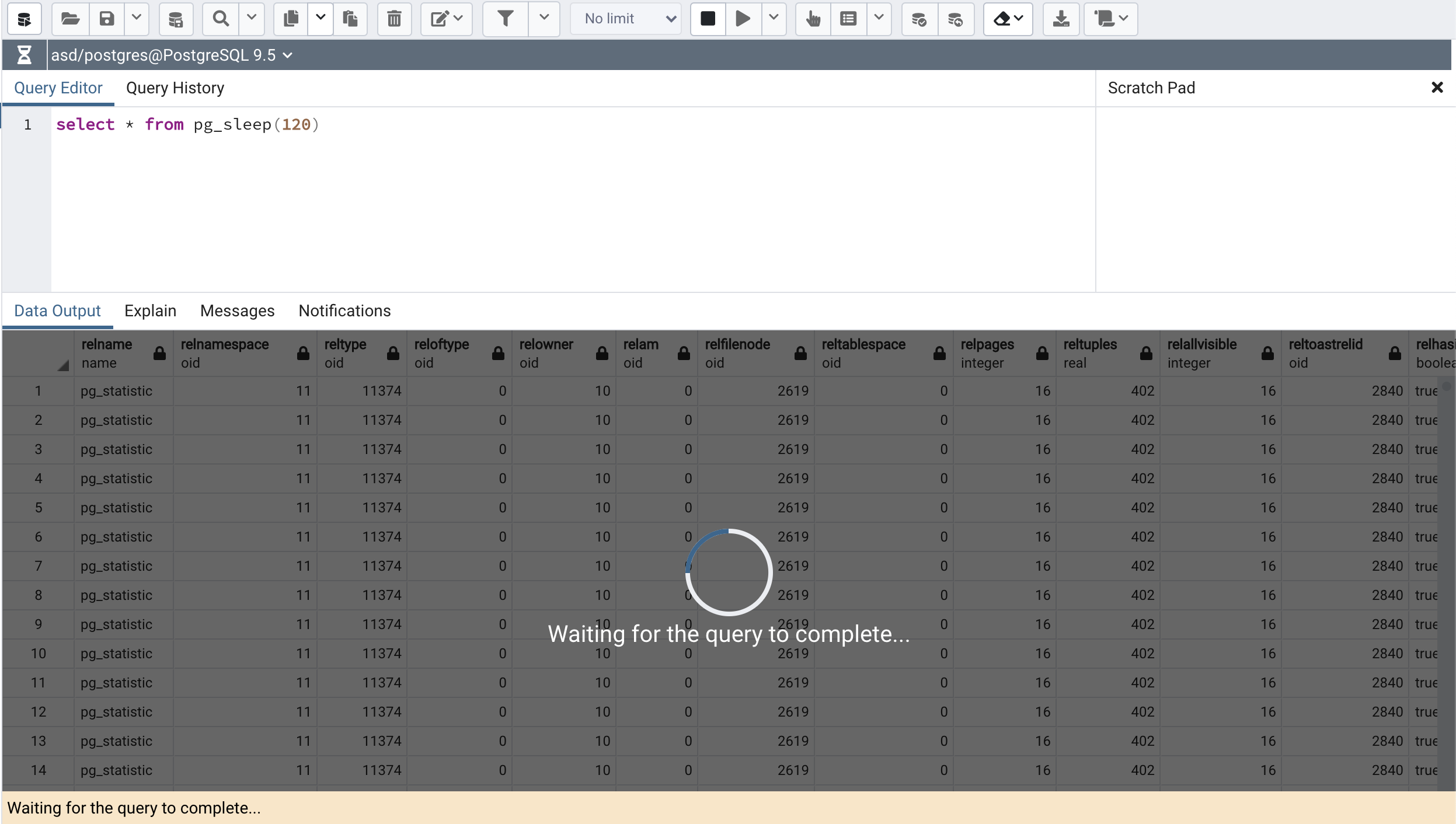Click the Filter funnel icon
The width and height of the screenshot is (1456, 824).
[x=506, y=19]
